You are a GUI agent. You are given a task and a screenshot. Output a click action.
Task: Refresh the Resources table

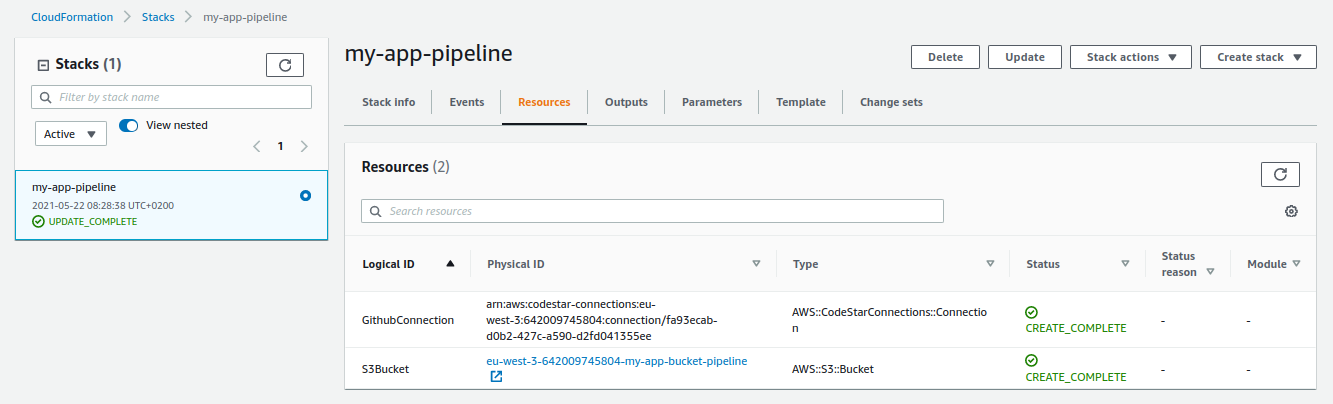click(1280, 174)
